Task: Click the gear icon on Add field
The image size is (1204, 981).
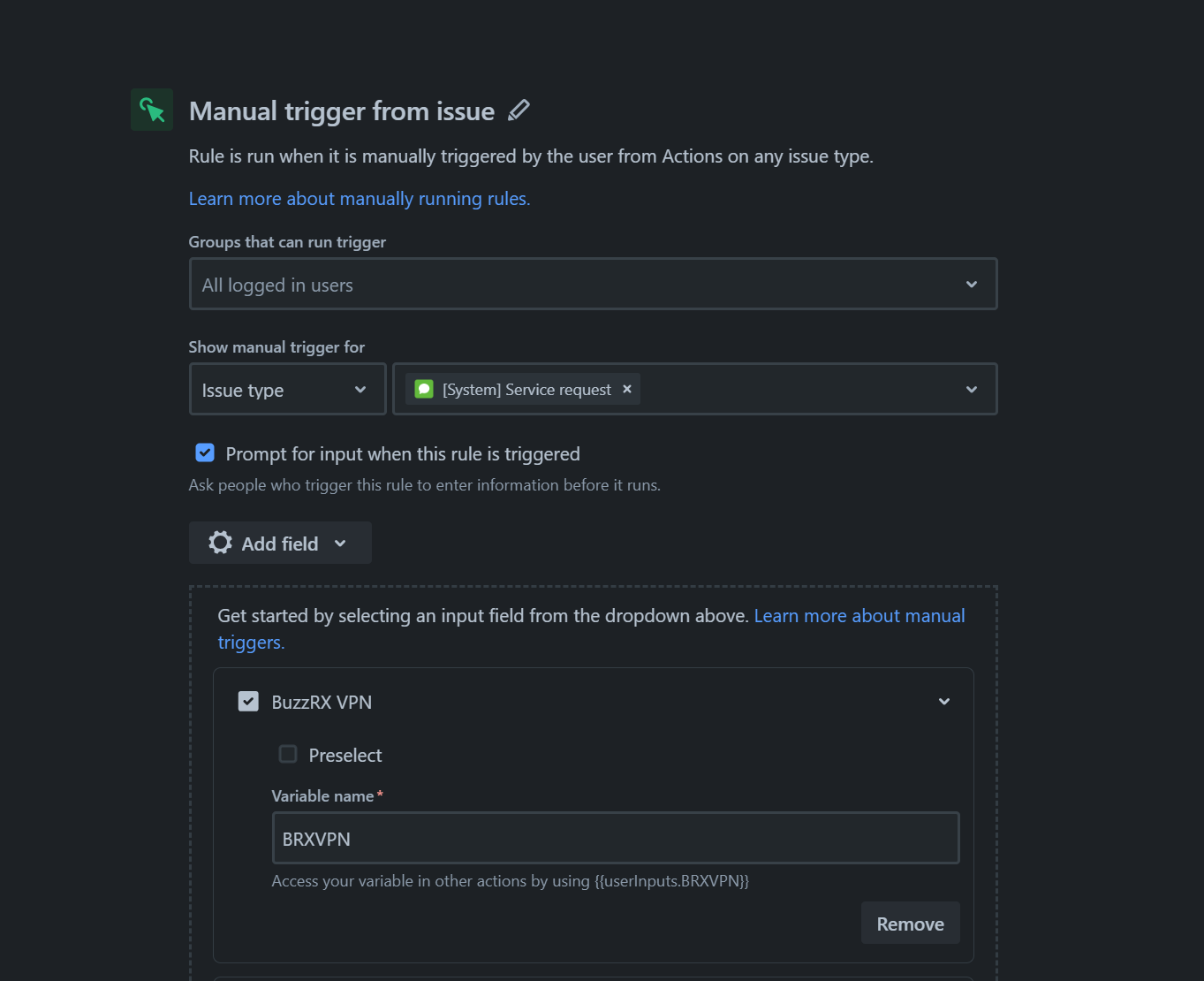Action: click(220, 543)
